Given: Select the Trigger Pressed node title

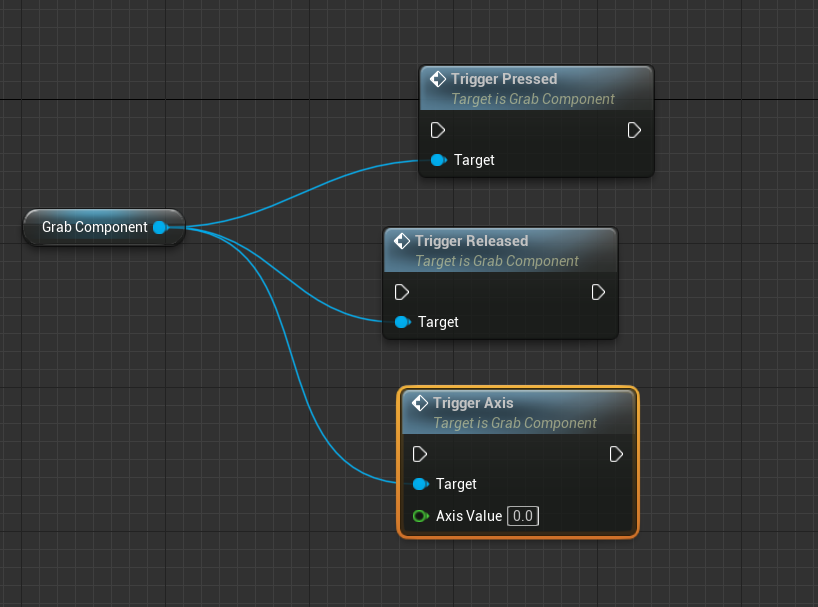Looking at the screenshot, I should pos(504,79).
